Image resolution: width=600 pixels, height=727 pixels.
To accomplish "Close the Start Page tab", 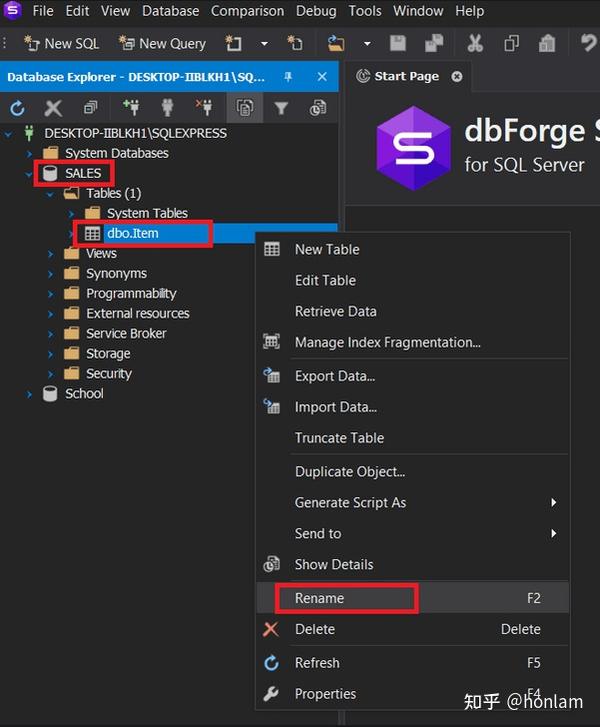I will point(457,77).
